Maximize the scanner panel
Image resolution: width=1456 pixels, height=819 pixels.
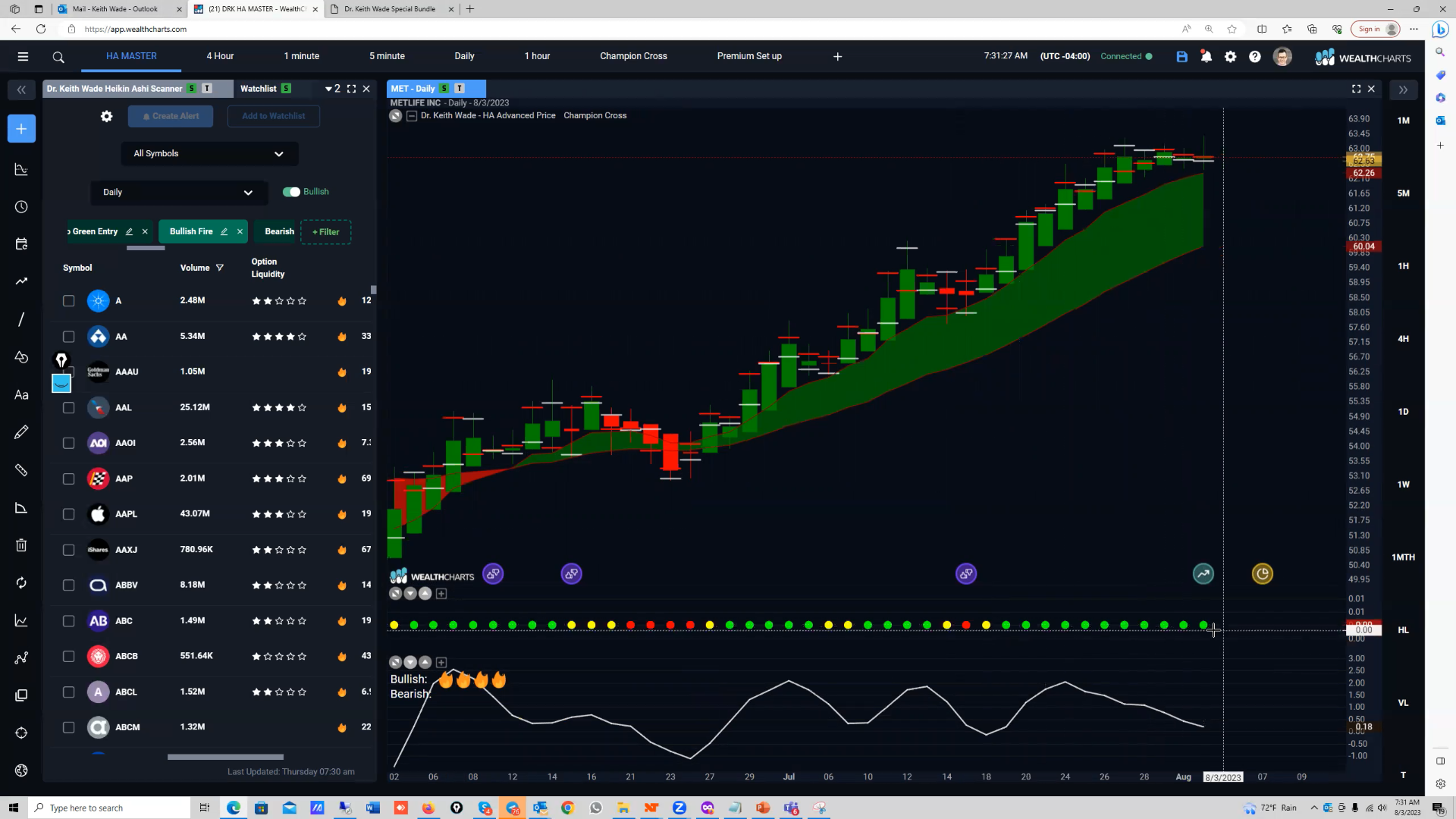tap(351, 89)
